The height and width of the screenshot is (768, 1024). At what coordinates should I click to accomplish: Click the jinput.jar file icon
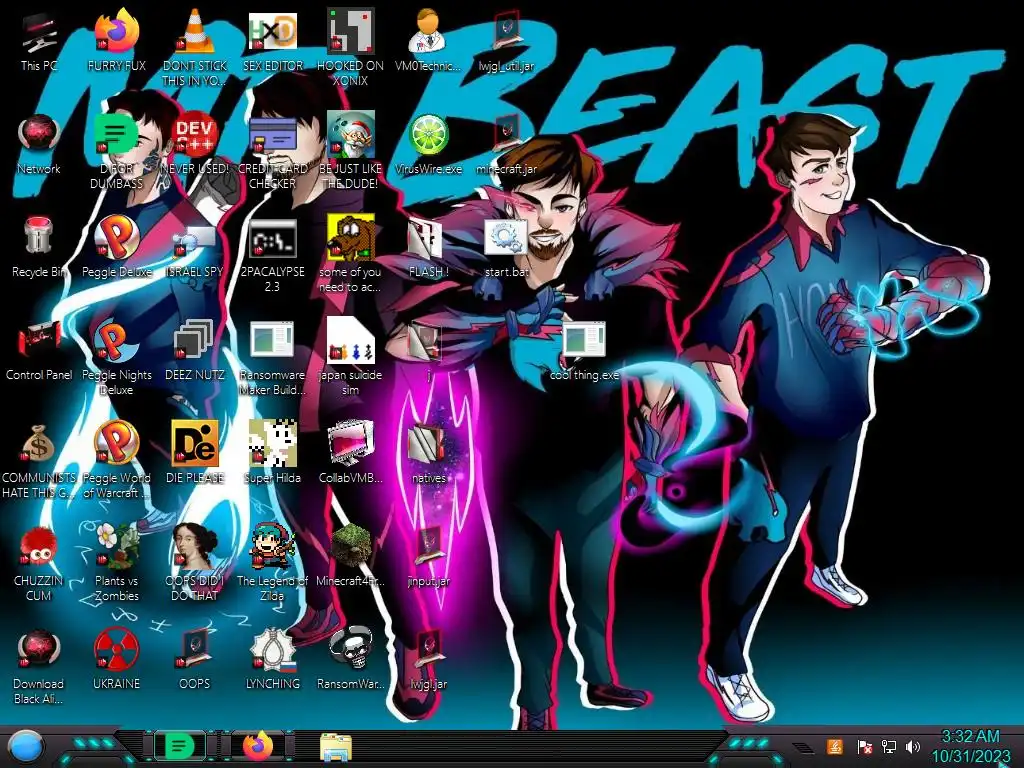coord(428,546)
